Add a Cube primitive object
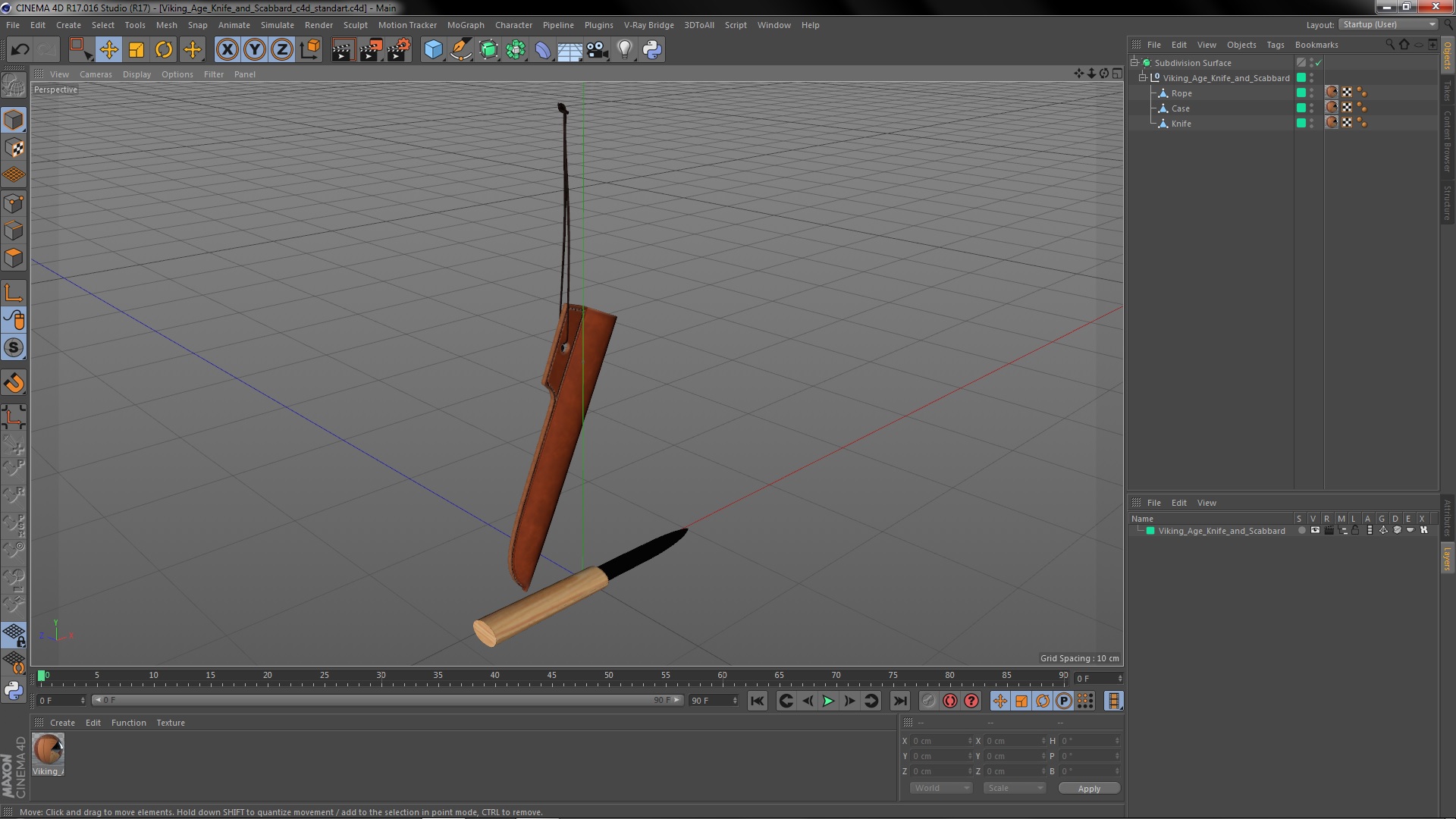This screenshot has height=819, width=1456. pyautogui.click(x=433, y=50)
